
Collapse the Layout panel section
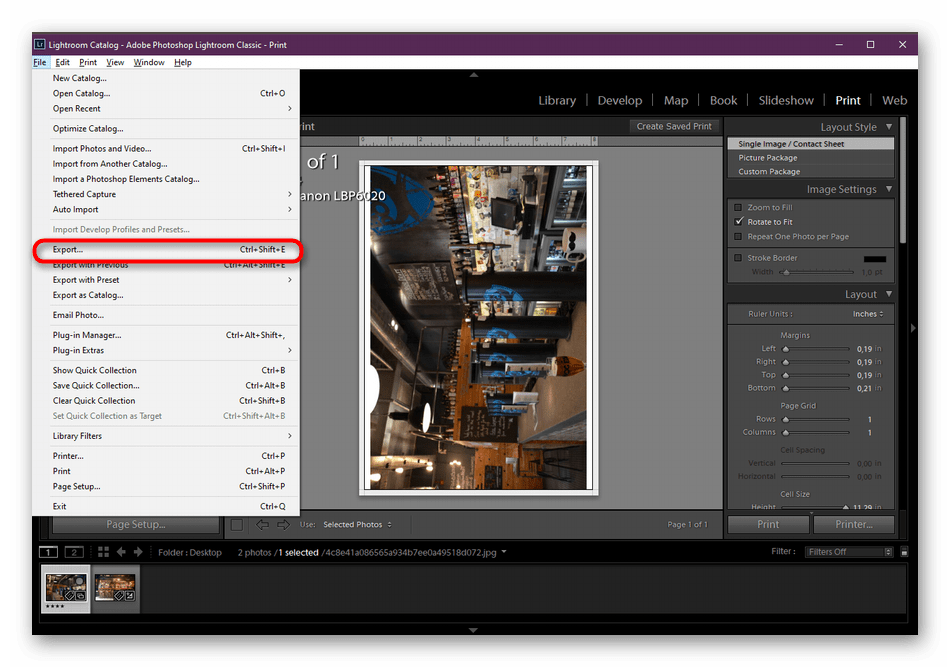pos(889,294)
